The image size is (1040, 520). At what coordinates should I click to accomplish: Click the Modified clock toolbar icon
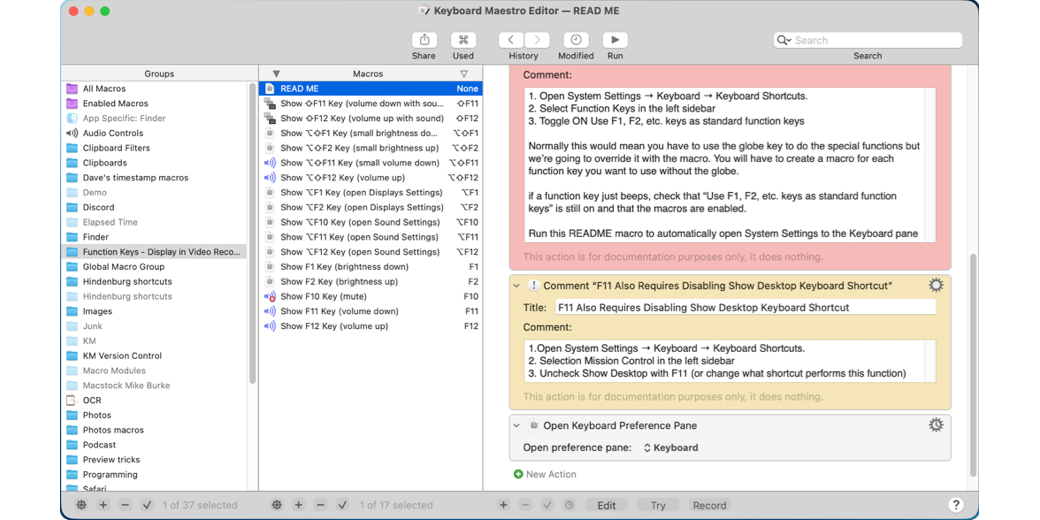point(576,40)
